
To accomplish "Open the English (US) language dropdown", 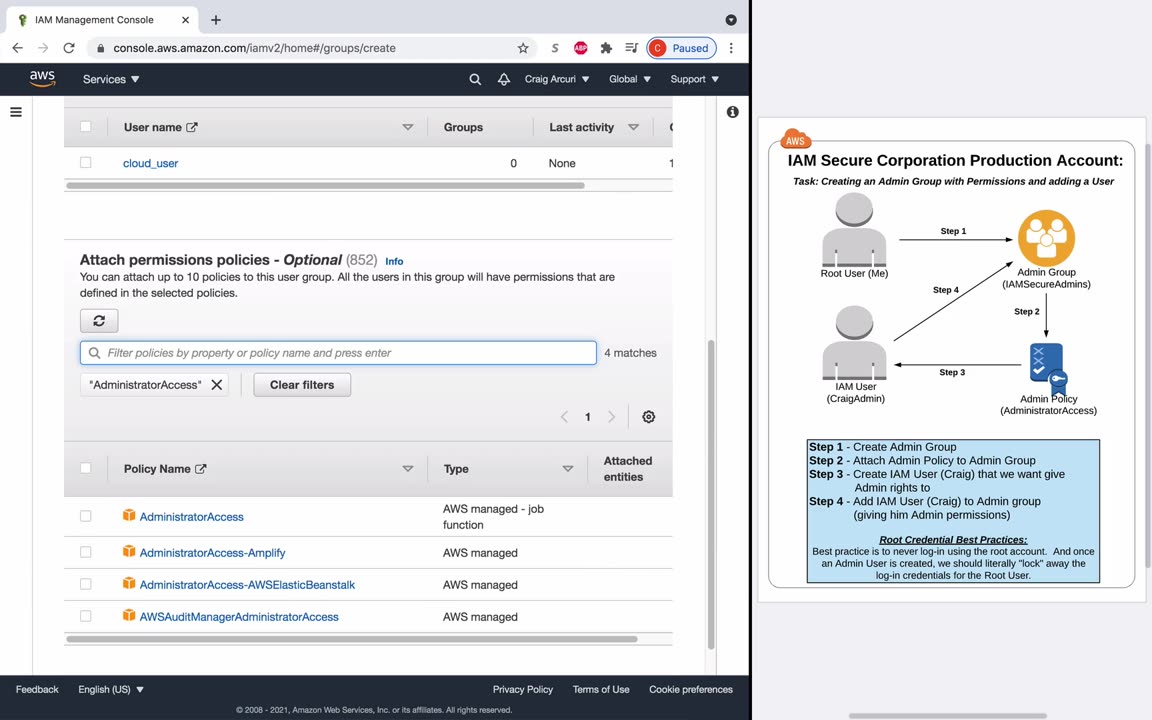I will pyautogui.click(x=111, y=689).
